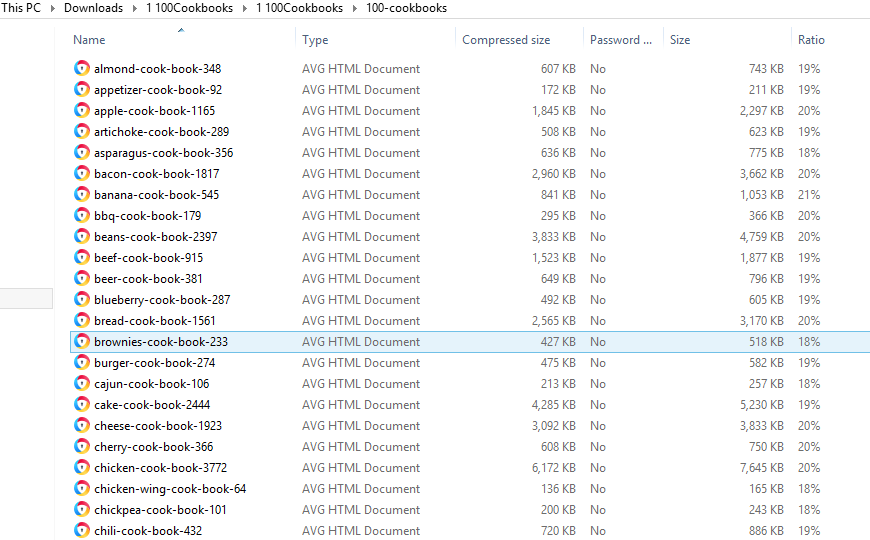Click the 5,230 KB size of cake cookbook
Viewport: 870px width, 540px height.
tap(761, 405)
